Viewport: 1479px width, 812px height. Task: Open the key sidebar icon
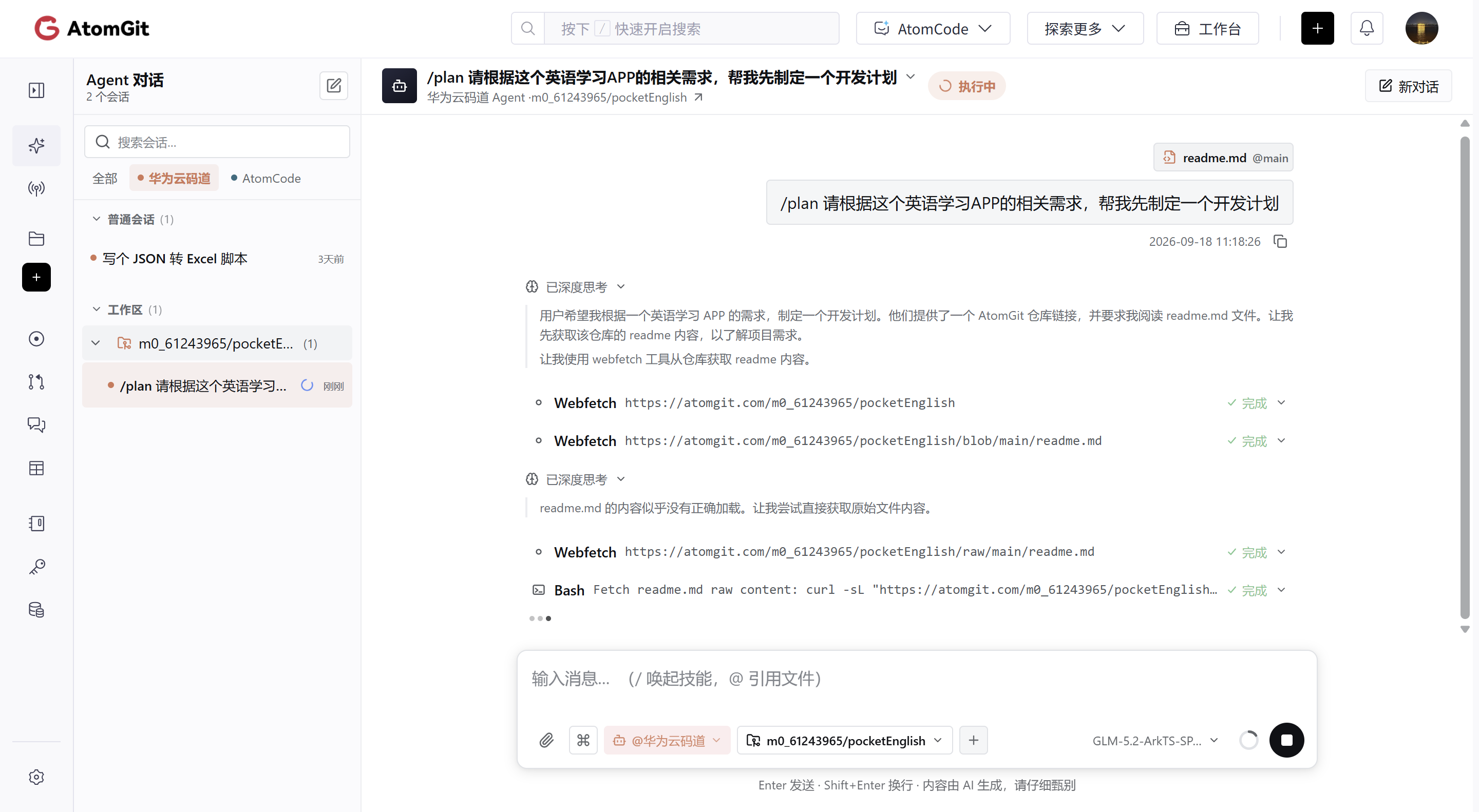pos(36,567)
